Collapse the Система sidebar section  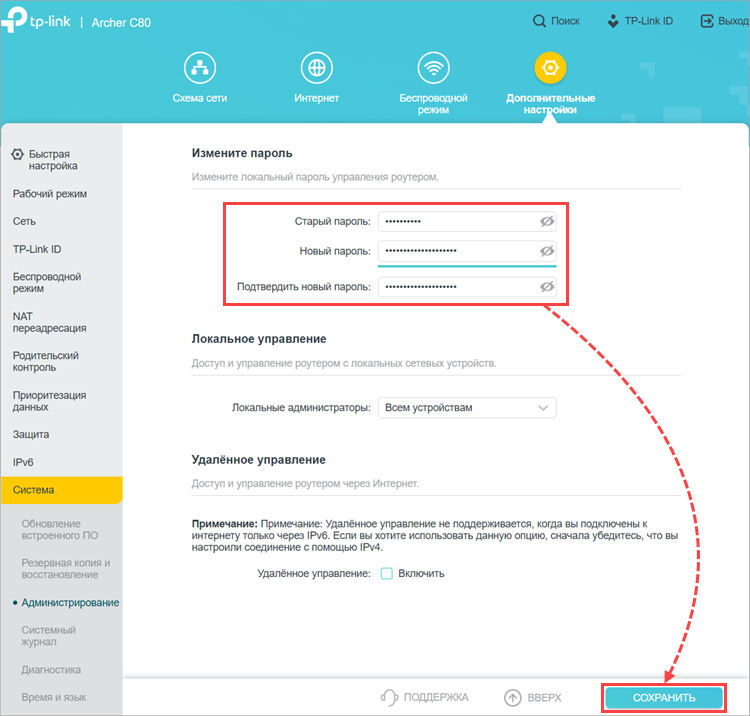pyautogui.click(x=62, y=490)
